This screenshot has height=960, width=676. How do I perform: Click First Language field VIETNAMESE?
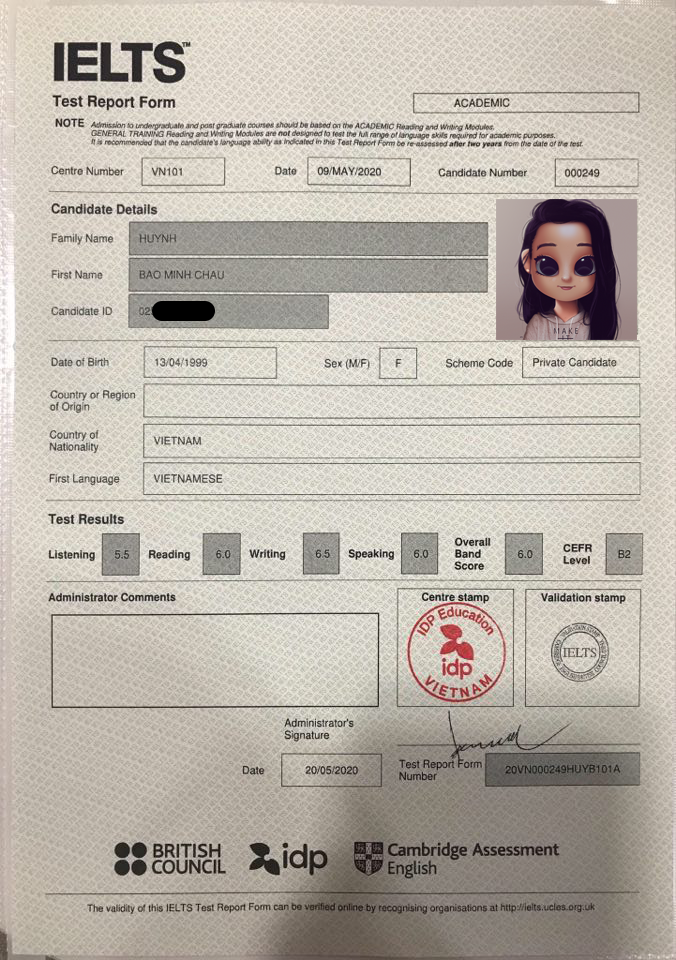392,479
